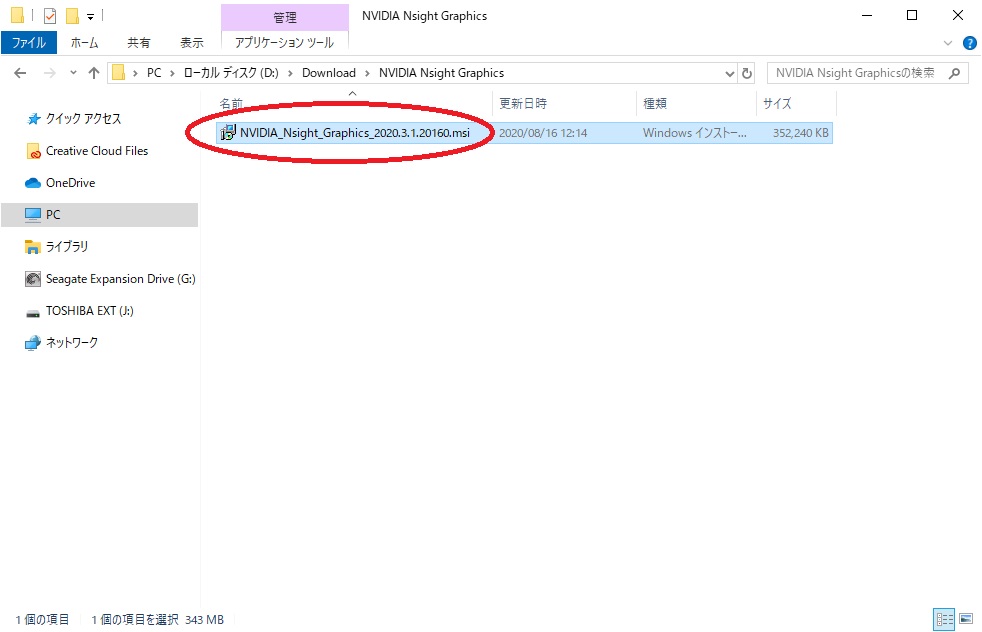Expand the ribbon with the chevron
Screen dimensions: 982x632
point(948,43)
